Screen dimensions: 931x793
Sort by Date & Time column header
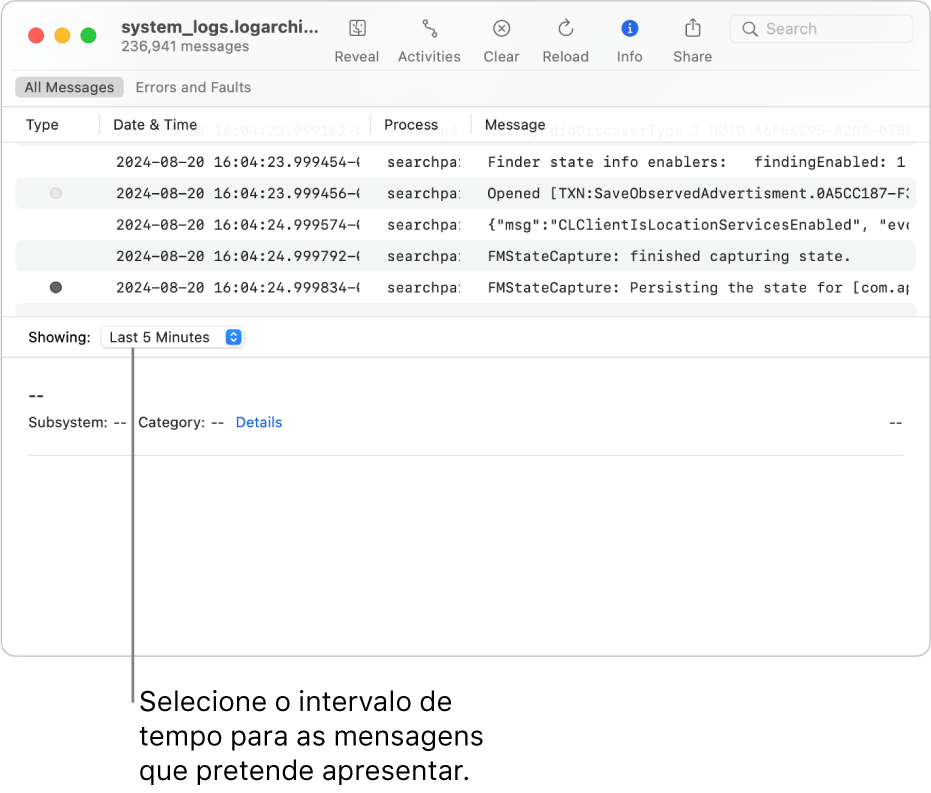155,125
